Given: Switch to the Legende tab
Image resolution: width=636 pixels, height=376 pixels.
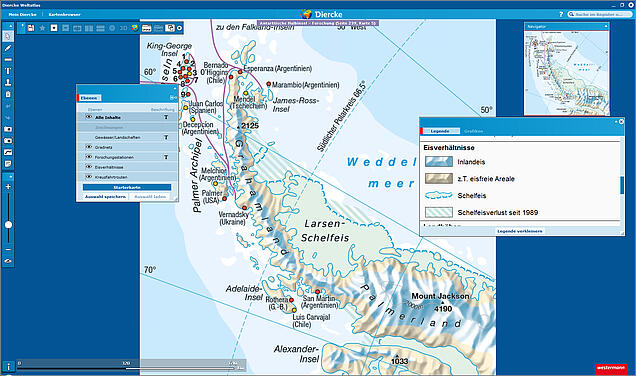Looking at the screenshot, I should tap(440, 131).
